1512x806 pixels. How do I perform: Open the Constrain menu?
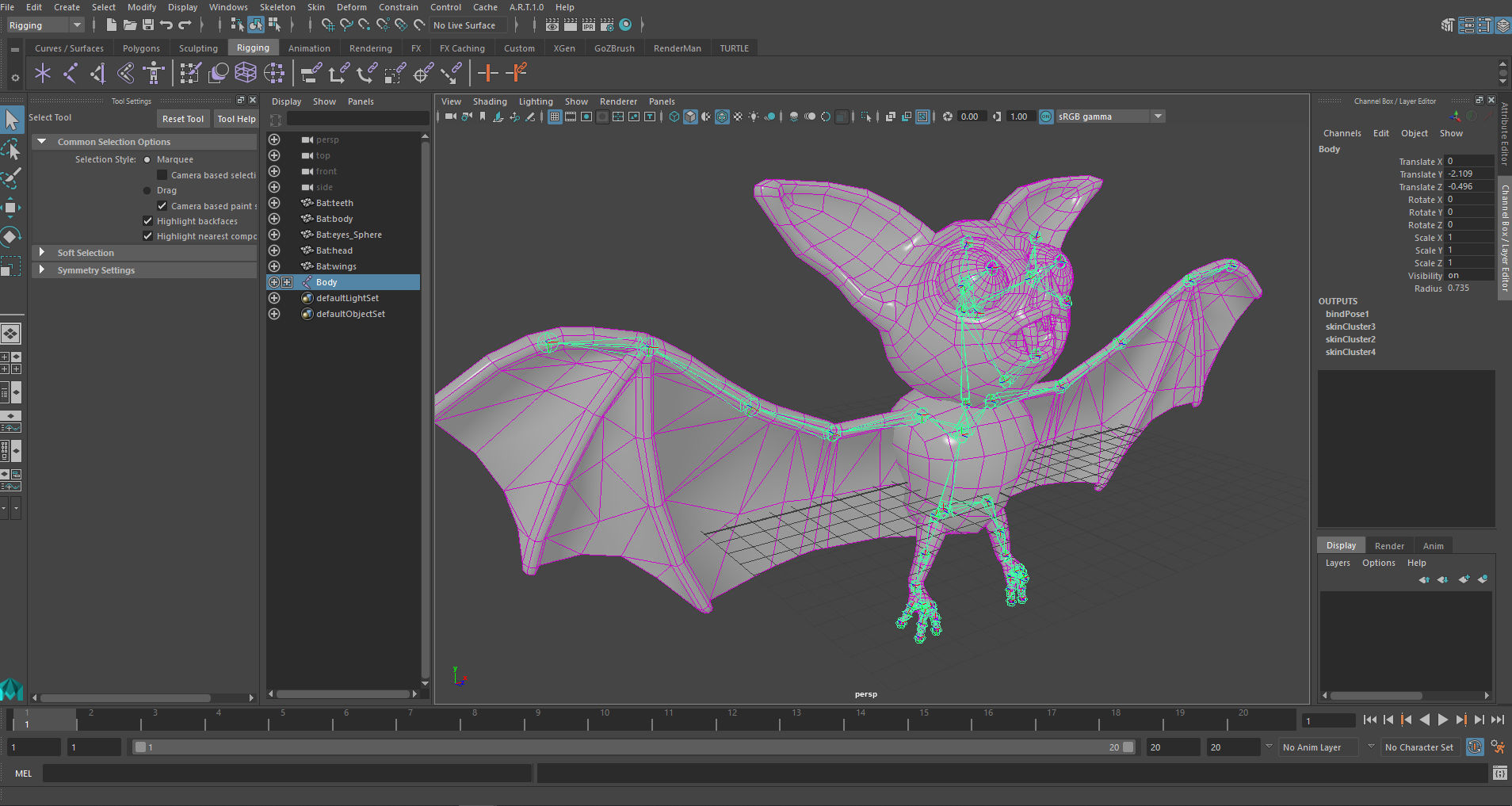pos(399,7)
